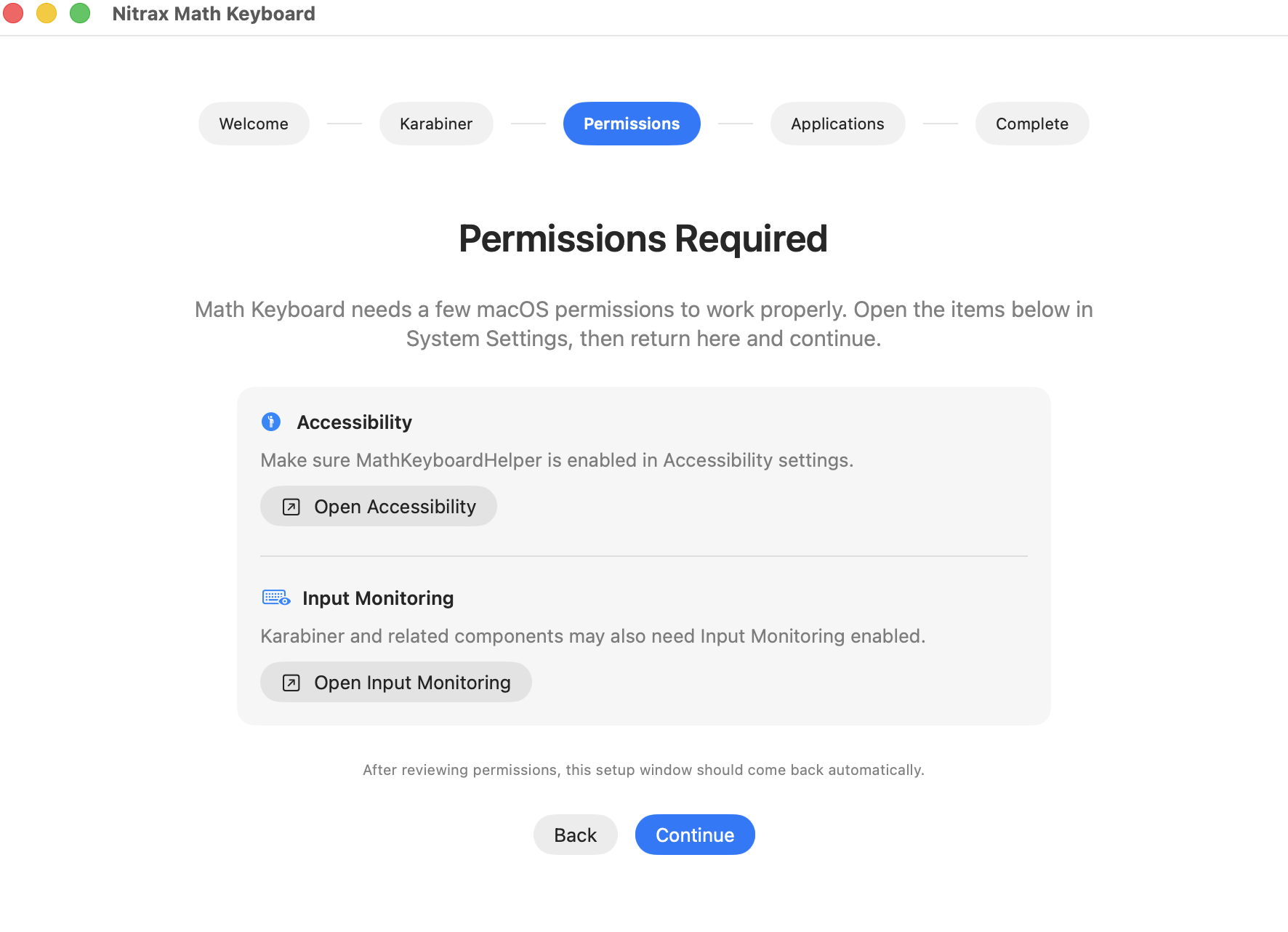Open Input Monitoring settings

coord(395,682)
